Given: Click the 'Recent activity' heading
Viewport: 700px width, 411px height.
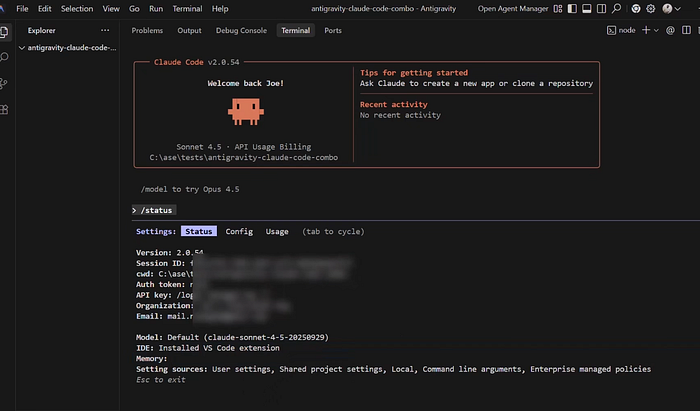Looking at the screenshot, I should pos(393,104).
